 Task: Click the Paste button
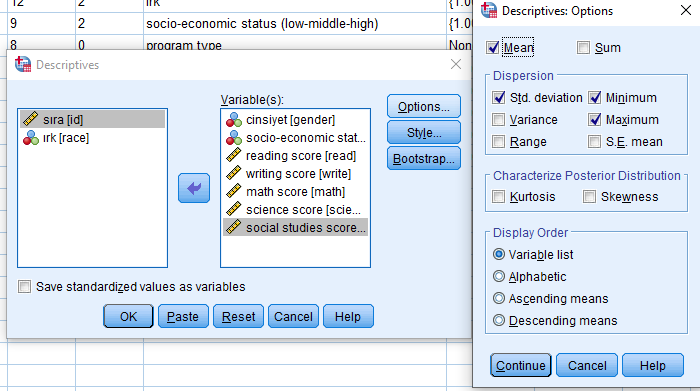(x=183, y=316)
